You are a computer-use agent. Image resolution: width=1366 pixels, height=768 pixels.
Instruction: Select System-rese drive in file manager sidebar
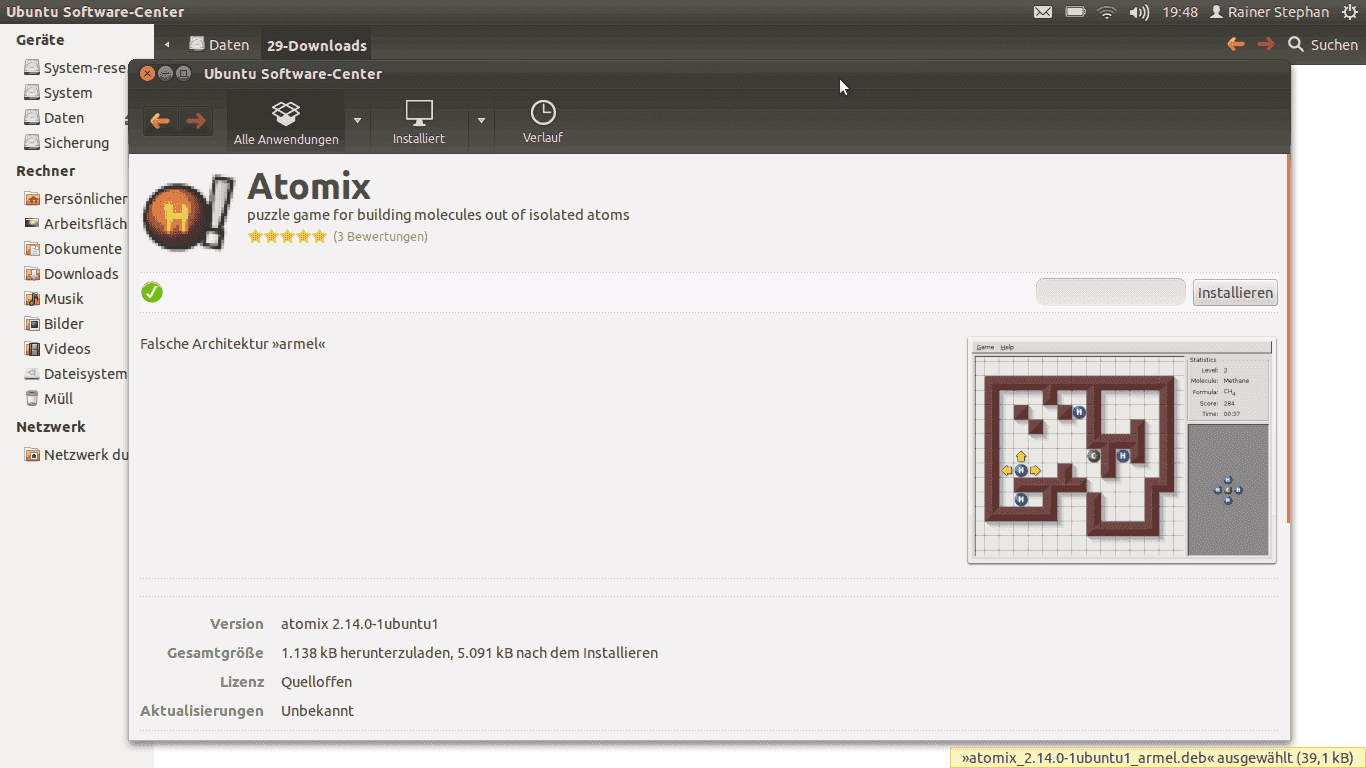point(77,68)
